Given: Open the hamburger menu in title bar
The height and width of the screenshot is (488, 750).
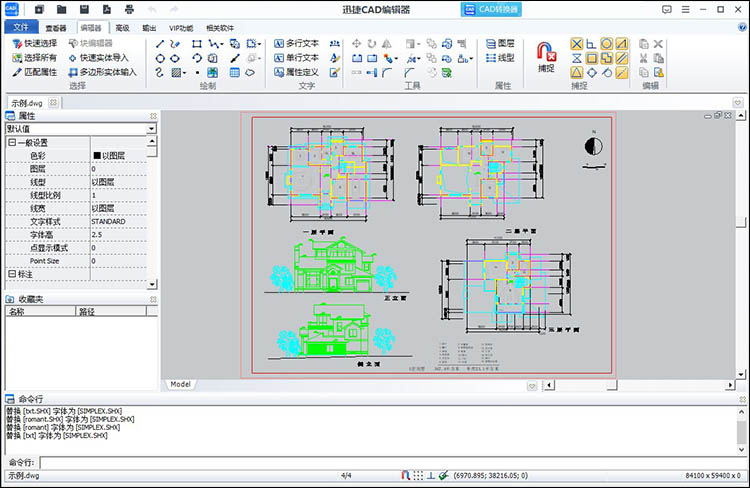Looking at the screenshot, I should tap(685, 9).
